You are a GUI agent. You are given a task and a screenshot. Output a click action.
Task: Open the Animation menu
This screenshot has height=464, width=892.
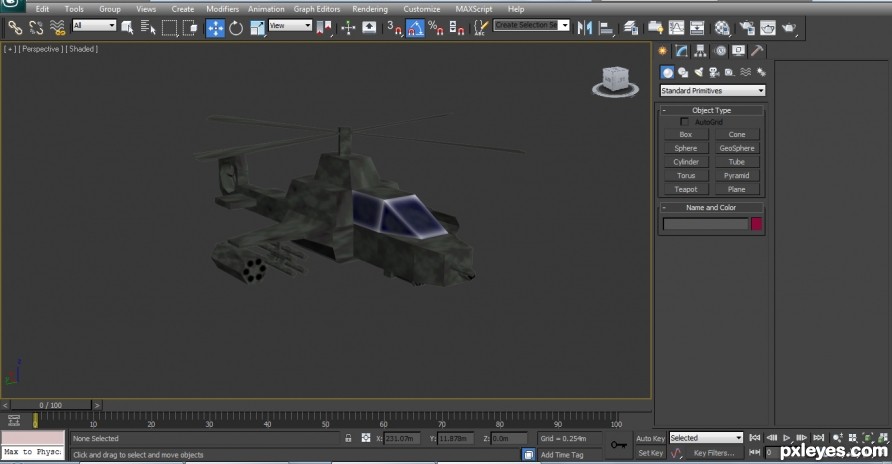click(x=266, y=9)
